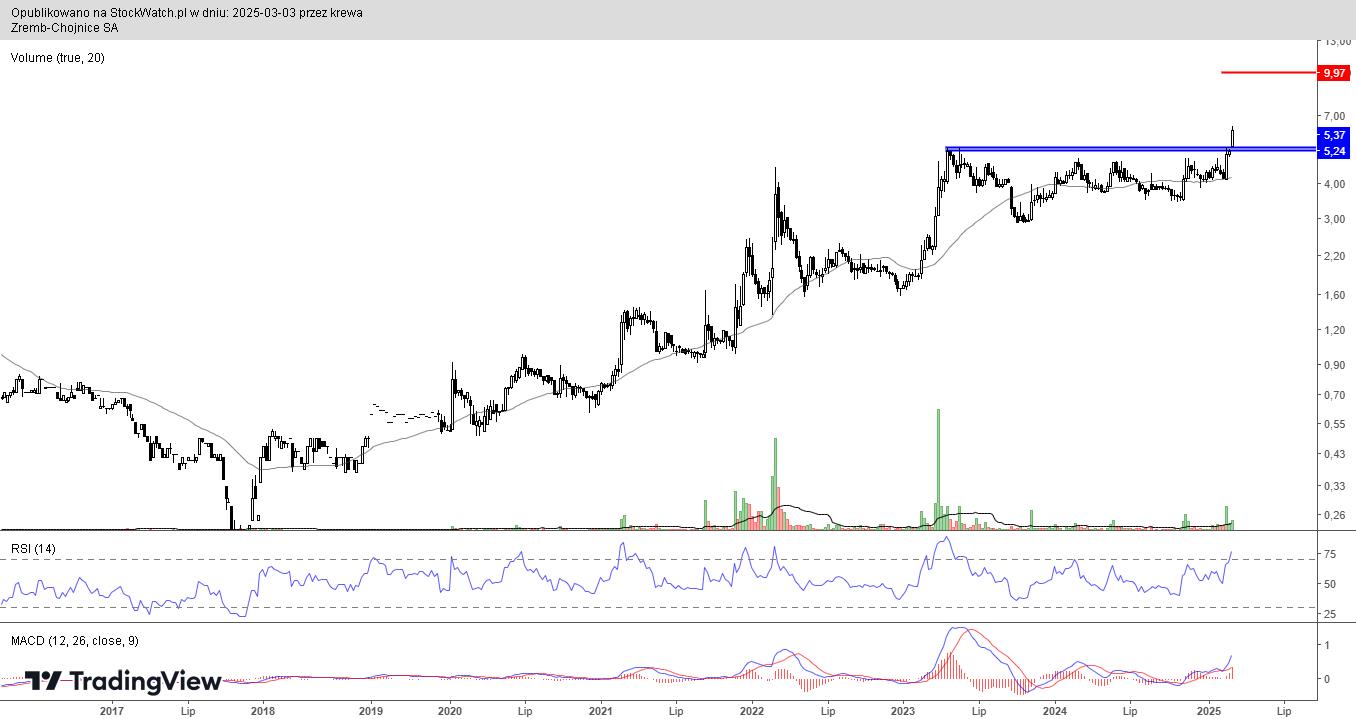Click the 2024 year label on time axis
Screen dimensions: 1356x719
tap(1054, 711)
